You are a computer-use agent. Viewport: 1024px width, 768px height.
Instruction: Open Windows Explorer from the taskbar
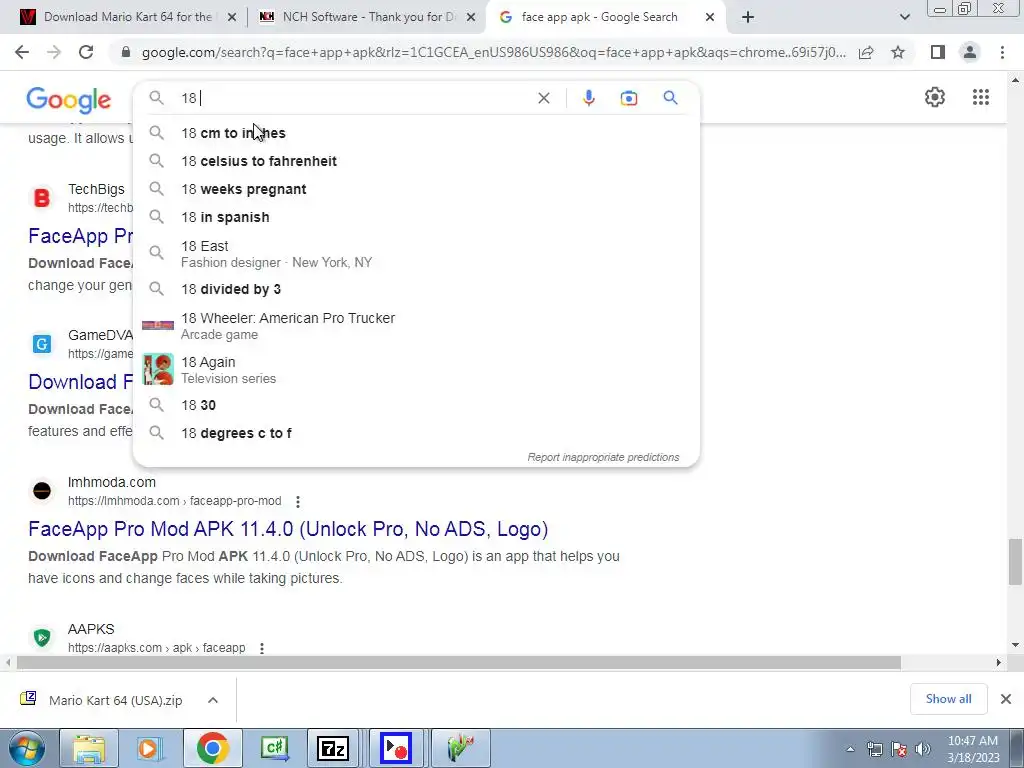[89, 748]
